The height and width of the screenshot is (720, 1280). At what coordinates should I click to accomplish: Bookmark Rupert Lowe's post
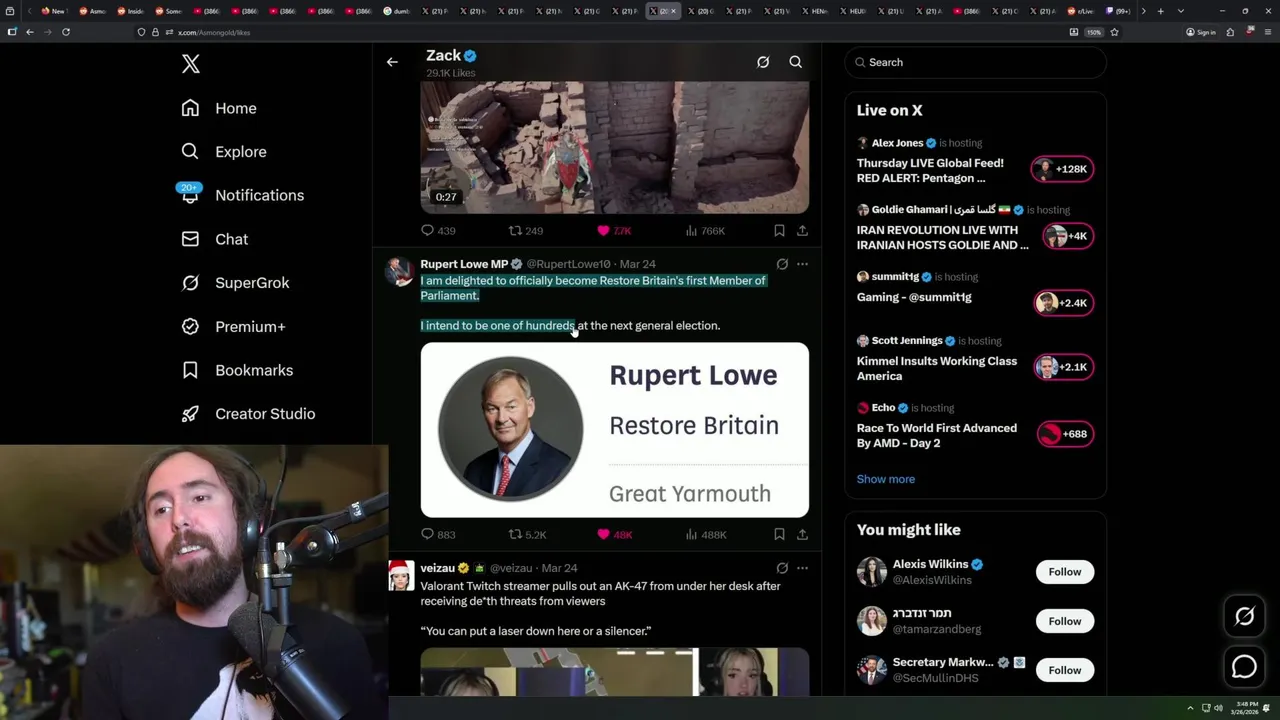779,535
